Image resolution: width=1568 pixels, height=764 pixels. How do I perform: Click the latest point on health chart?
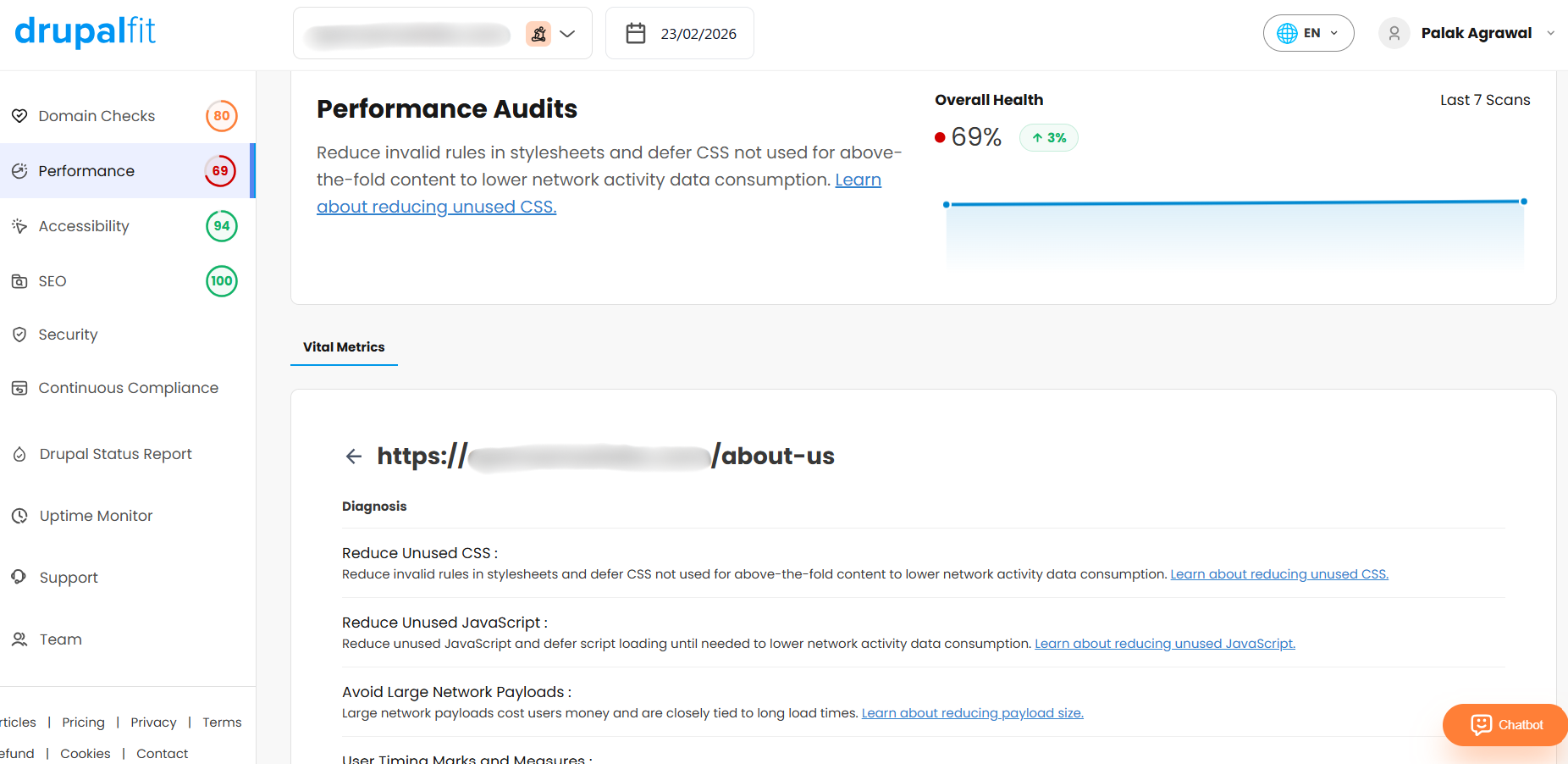[x=1524, y=202]
